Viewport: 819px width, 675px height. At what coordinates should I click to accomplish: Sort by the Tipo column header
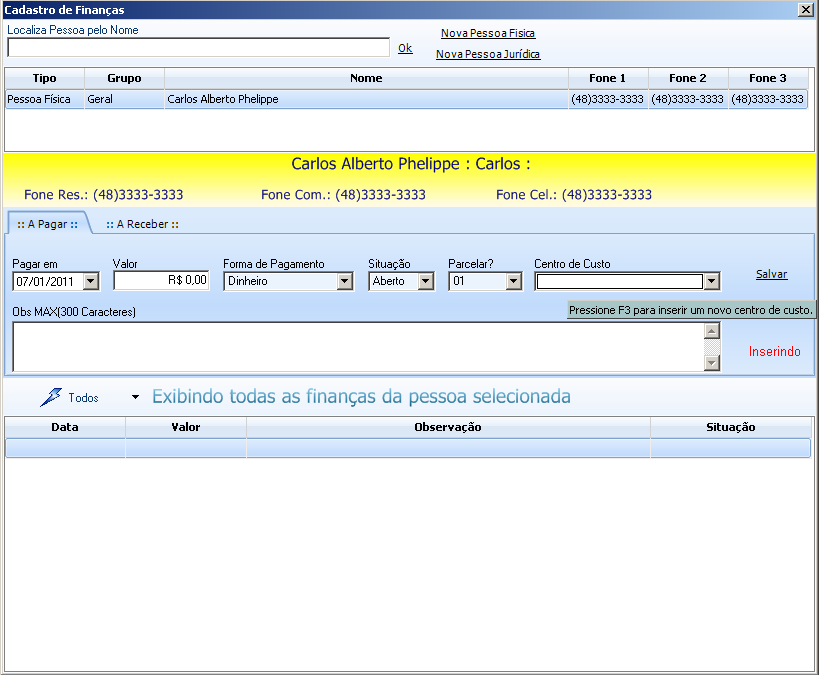(x=44, y=78)
